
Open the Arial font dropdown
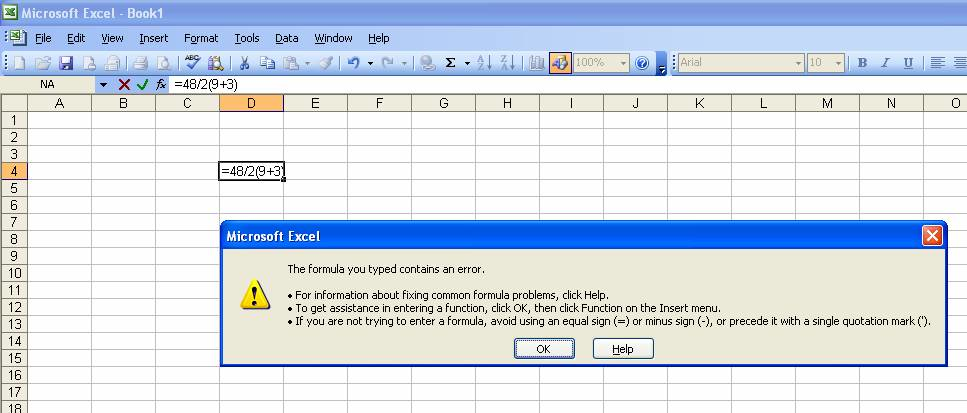(x=799, y=63)
